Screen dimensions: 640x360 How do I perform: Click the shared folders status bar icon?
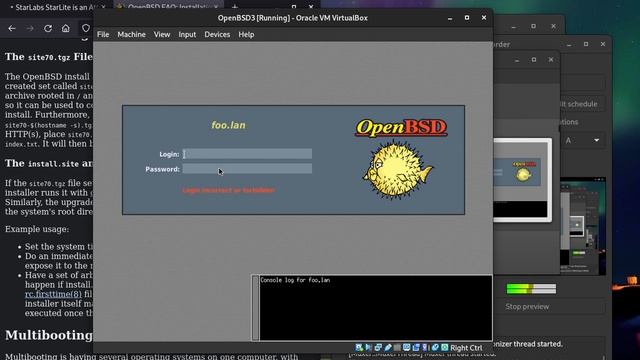pos(397,348)
